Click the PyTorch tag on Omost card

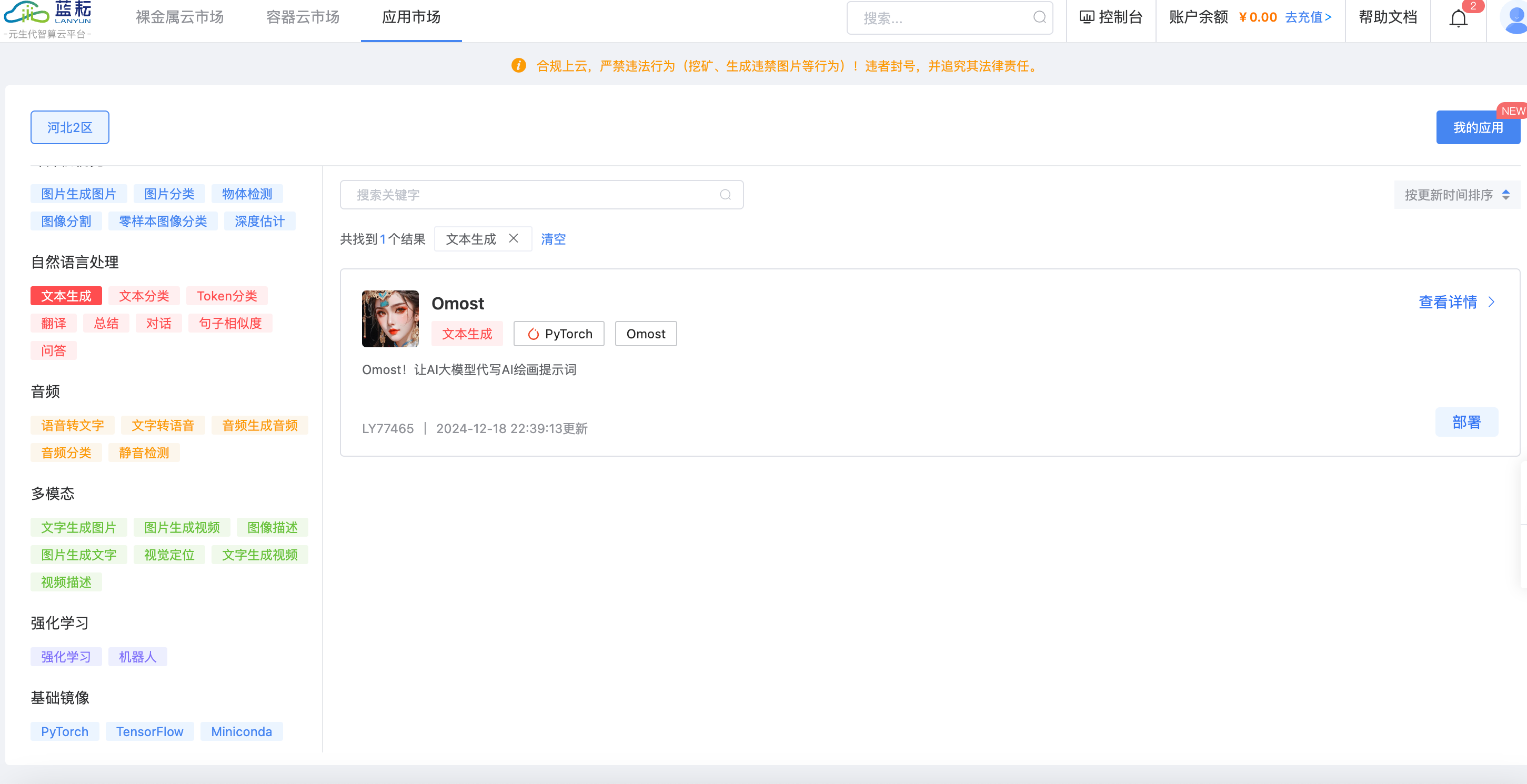[x=558, y=334]
